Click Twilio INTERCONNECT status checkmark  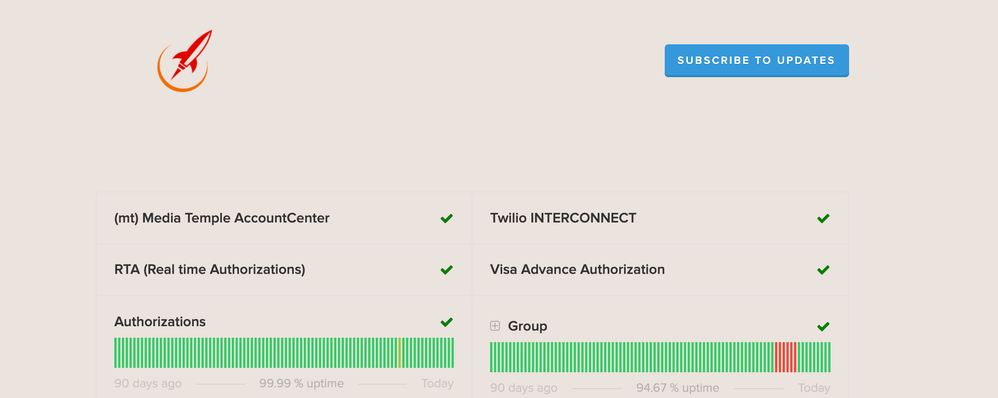824,218
